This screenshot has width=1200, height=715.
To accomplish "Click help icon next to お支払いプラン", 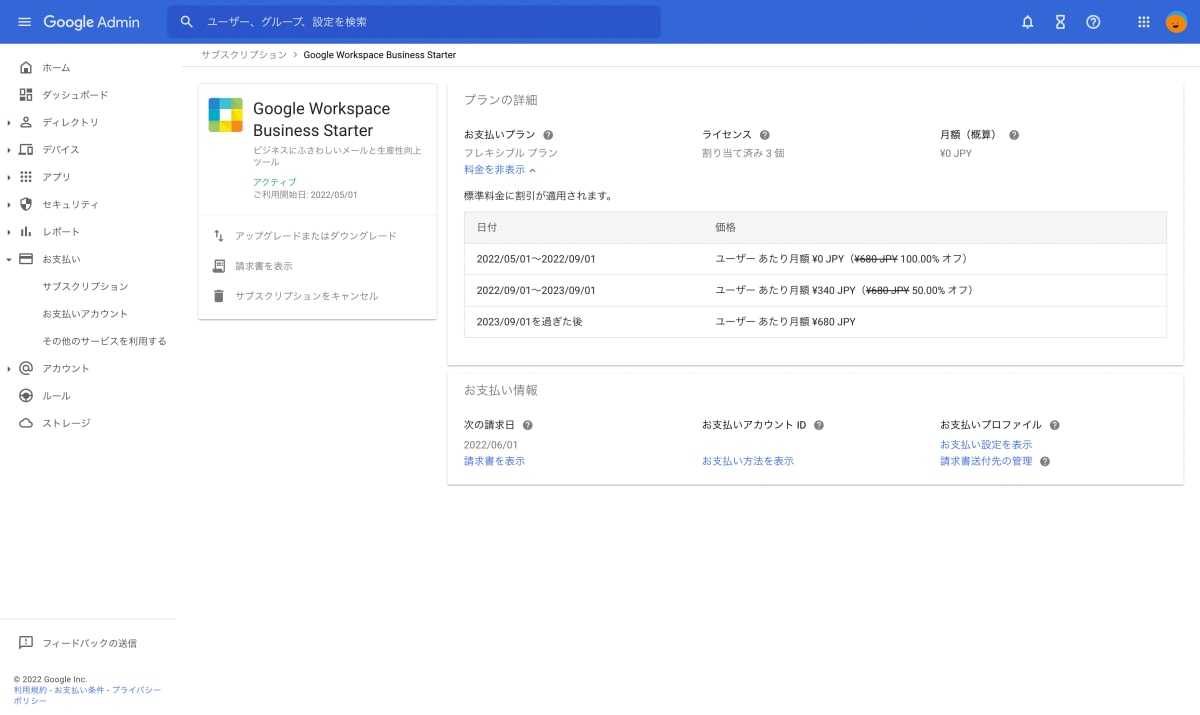I will pyautogui.click(x=548, y=135).
